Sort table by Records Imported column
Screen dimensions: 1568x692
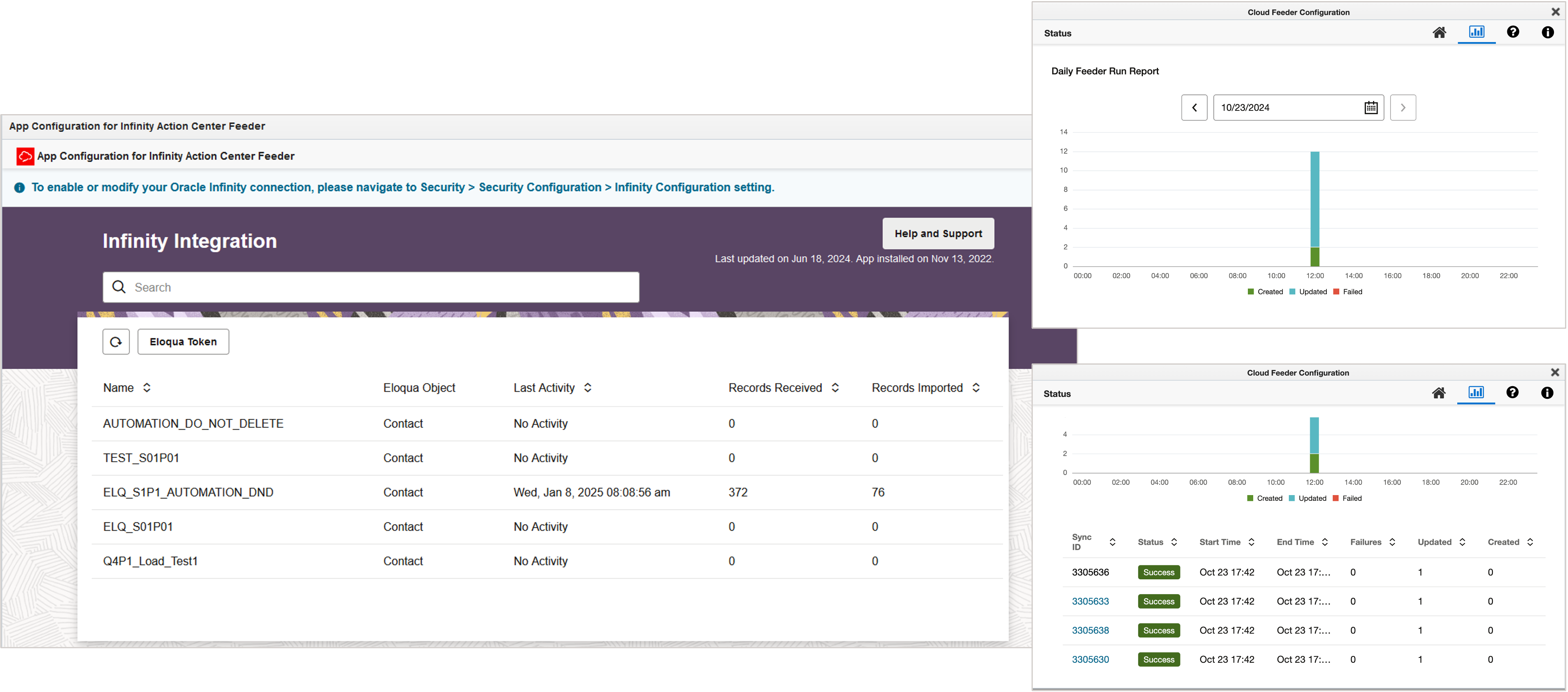(976, 388)
